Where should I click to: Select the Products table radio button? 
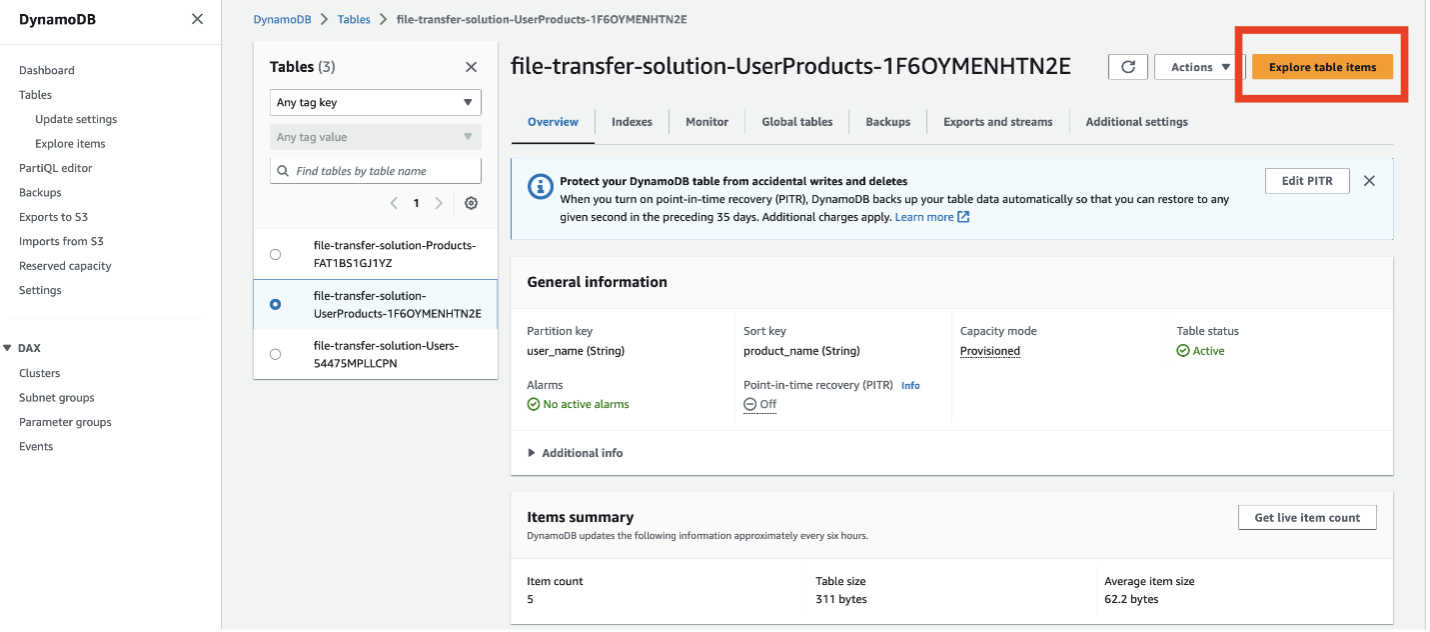(275, 254)
